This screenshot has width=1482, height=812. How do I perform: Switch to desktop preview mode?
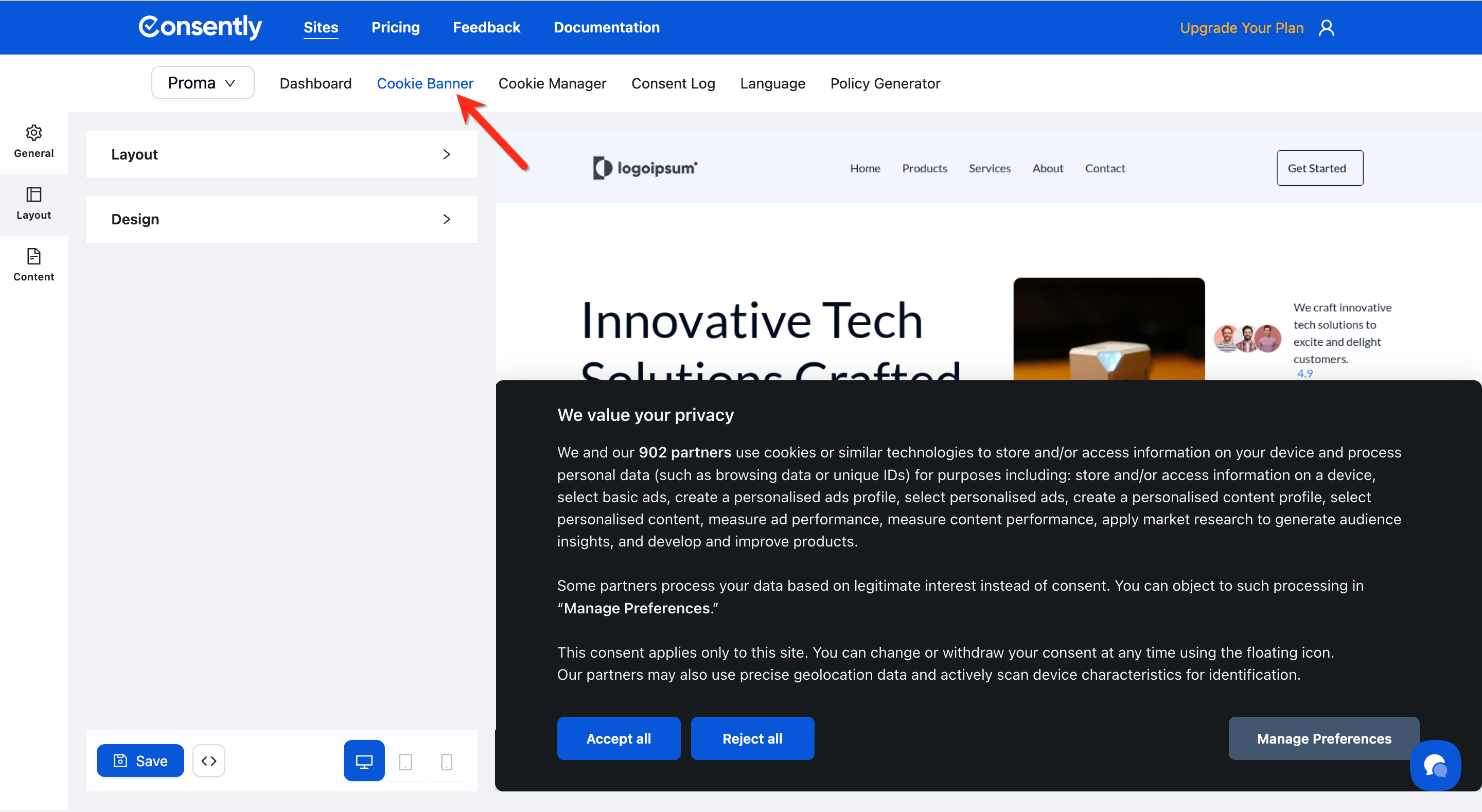pyautogui.click(x=364, y=761)
